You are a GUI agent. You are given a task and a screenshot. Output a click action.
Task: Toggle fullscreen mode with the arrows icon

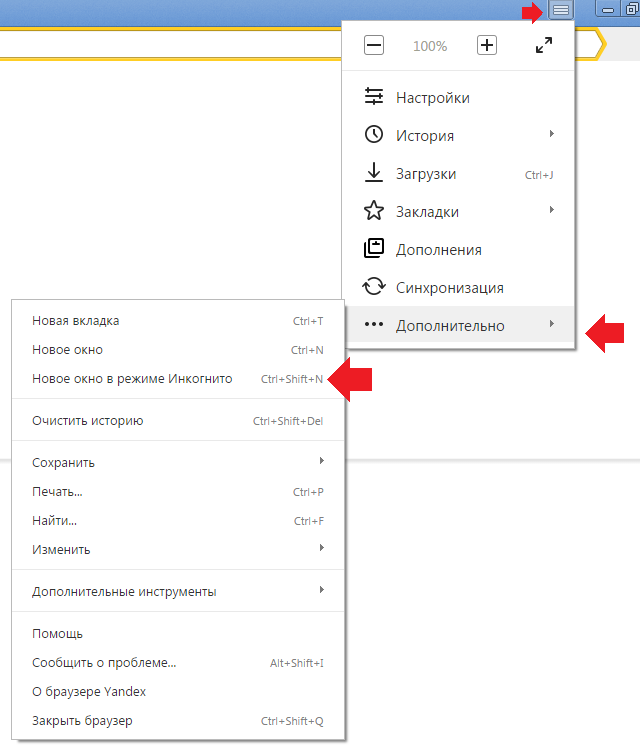pos(544,45)
